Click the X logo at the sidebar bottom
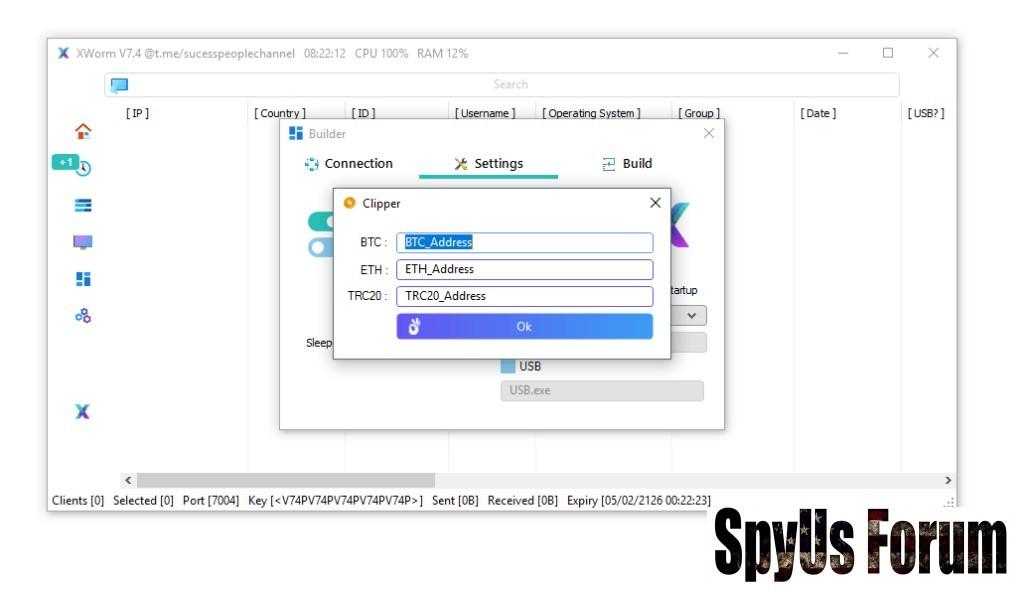 pos(83,412)
